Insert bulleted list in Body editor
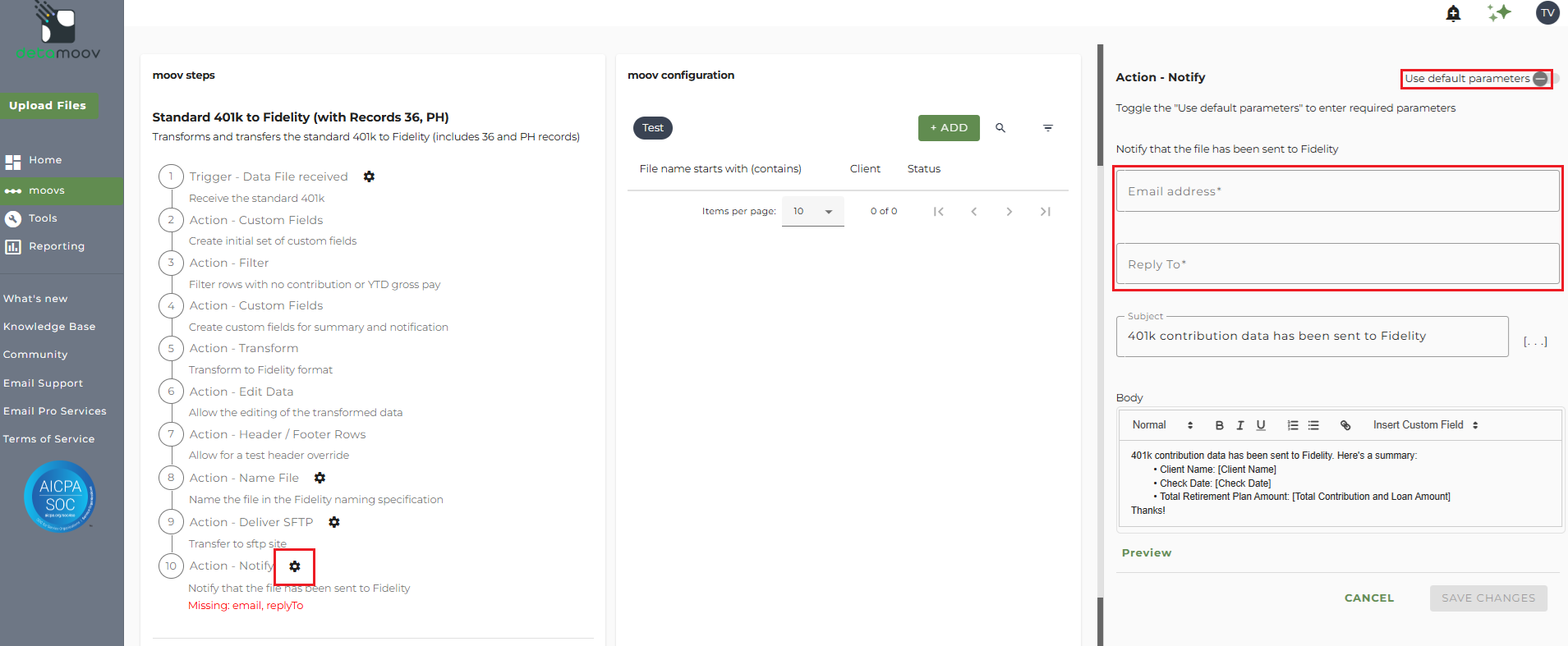 pos(1313,425)
